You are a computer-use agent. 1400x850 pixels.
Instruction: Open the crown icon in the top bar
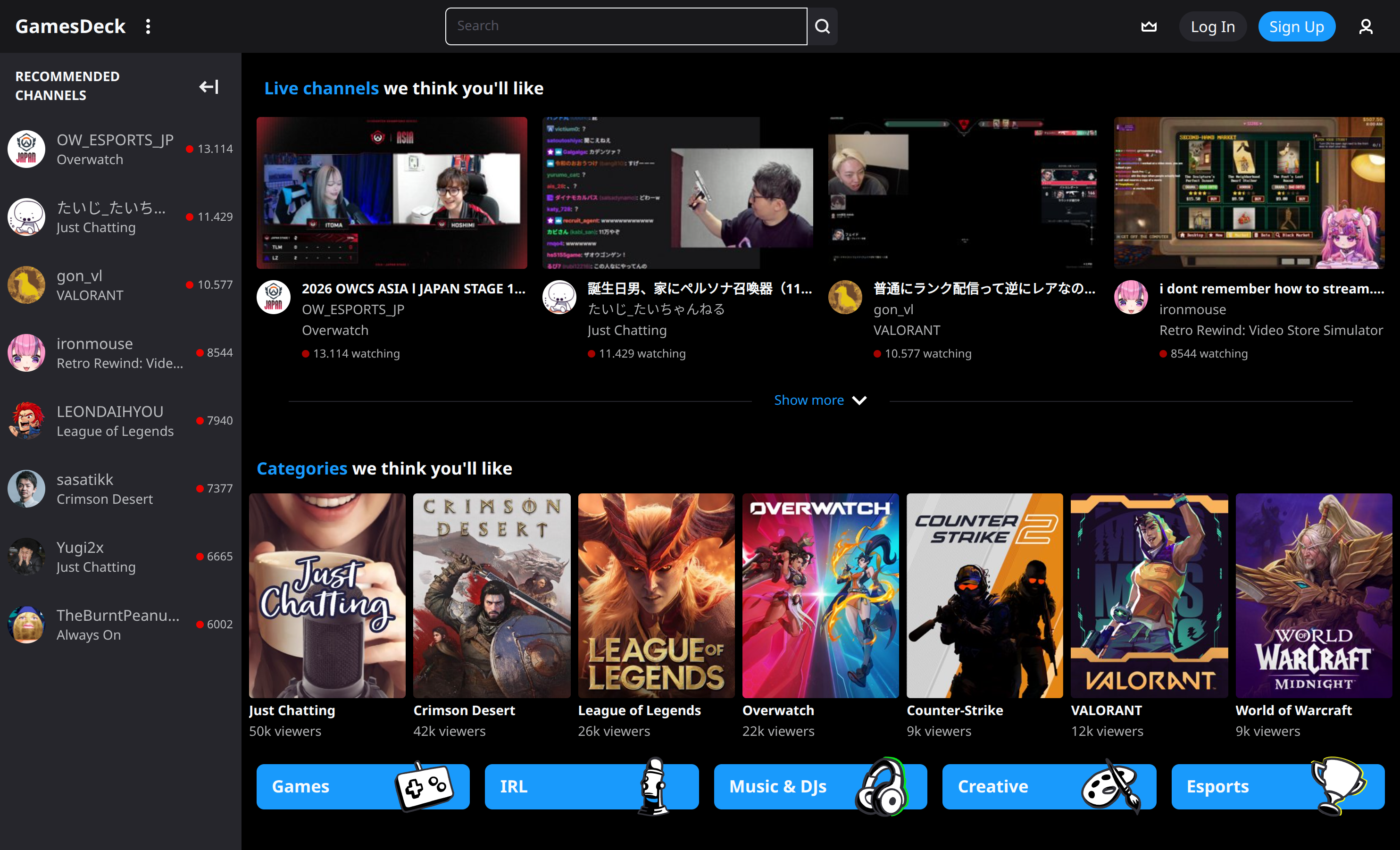(x=1149, y=25)
